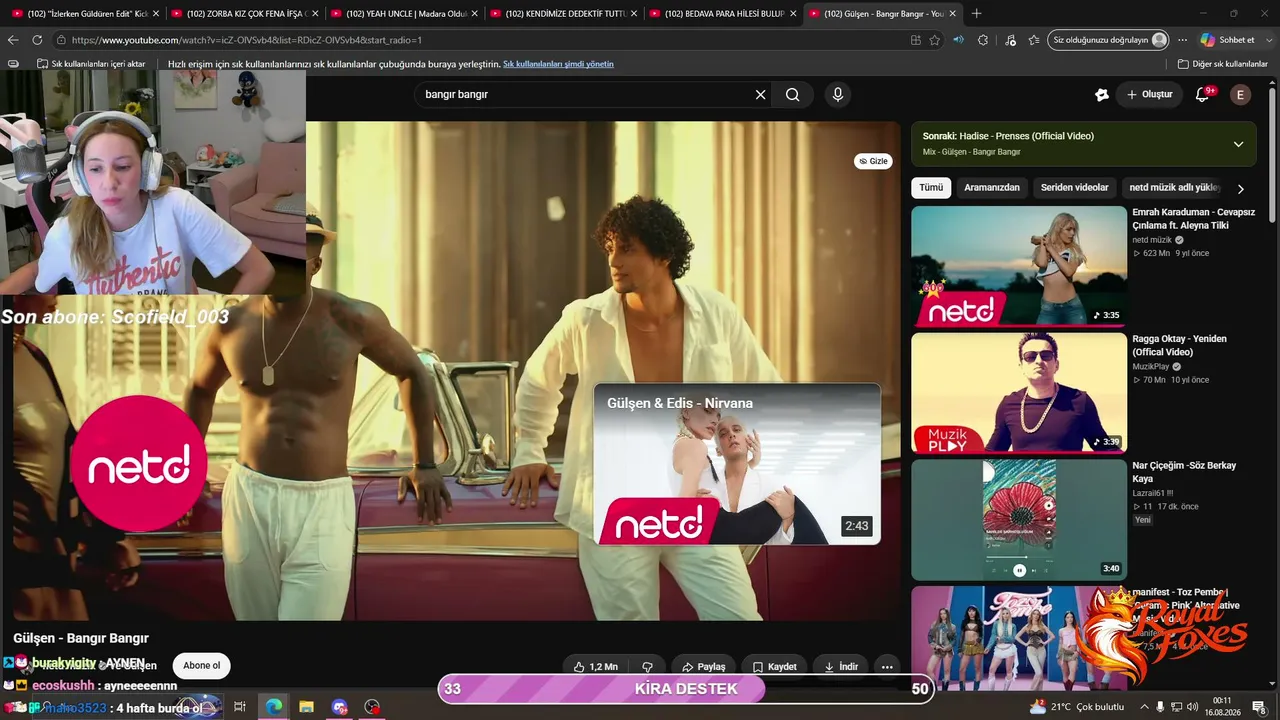This screenshot has height=720, width=1280.
Task: Select the Aramanızdan filter chip
Action: point(992,188)
